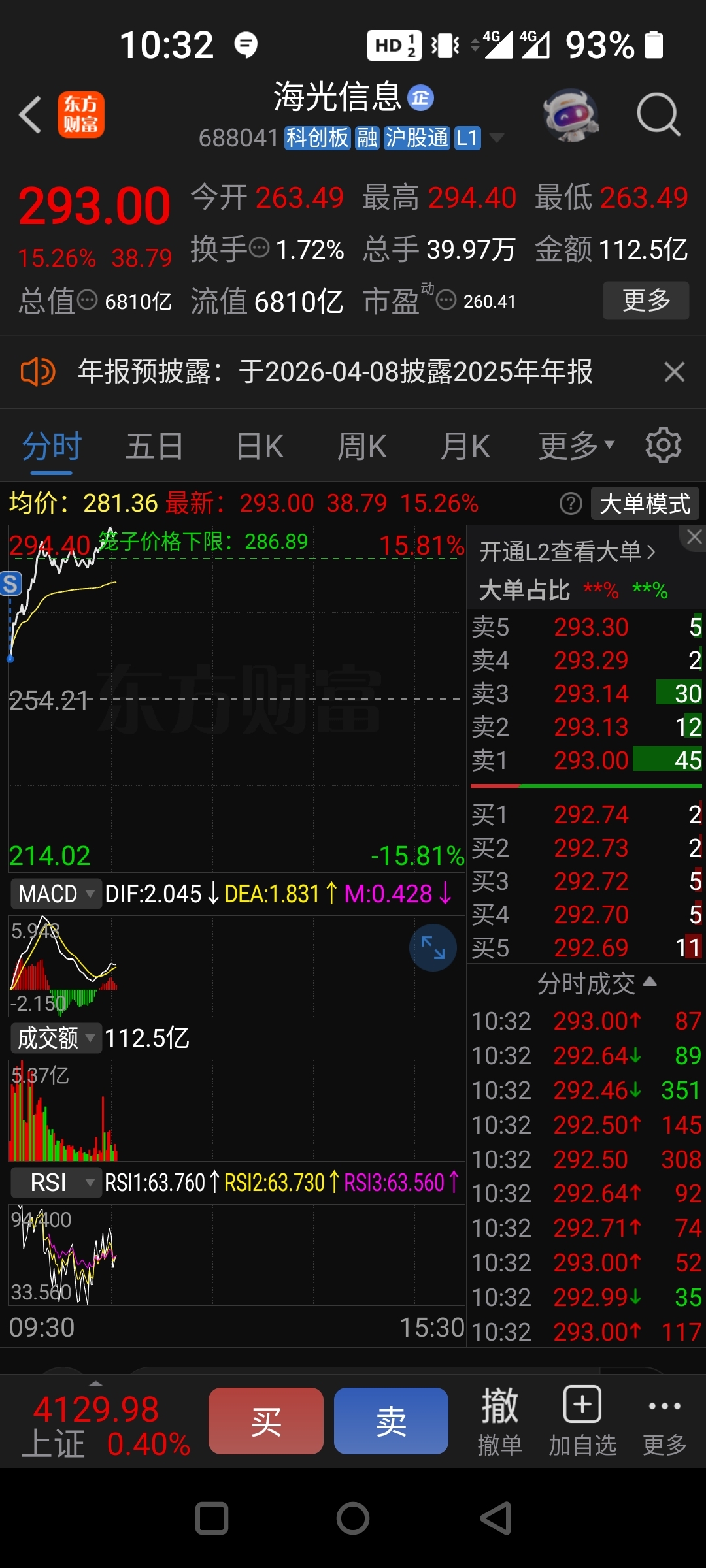Tap trade row 292.46 with 351 volume

point(586,1090)
